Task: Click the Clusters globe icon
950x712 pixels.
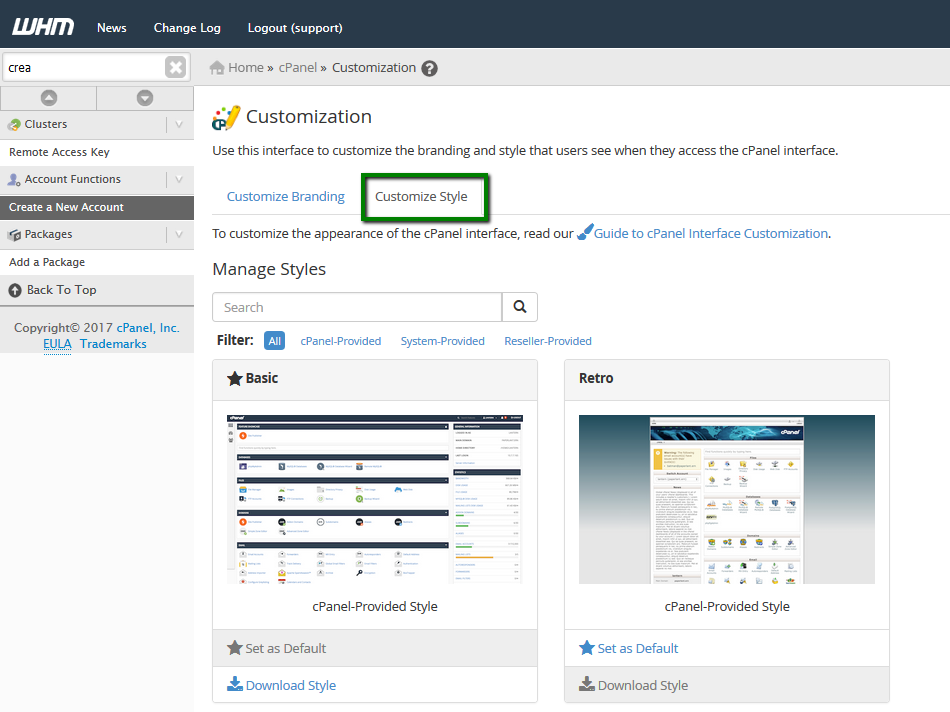Action: (15, 124)
